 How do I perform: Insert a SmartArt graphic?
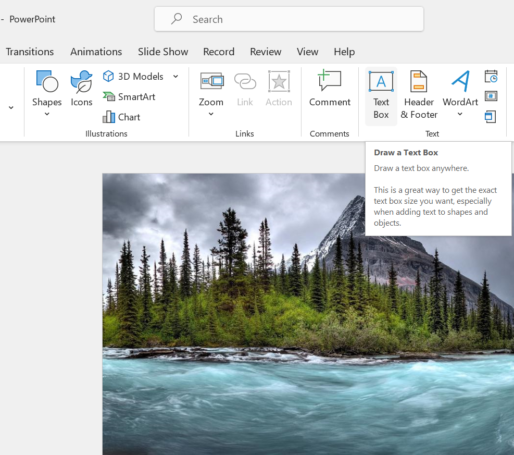(x=129, y=97)
